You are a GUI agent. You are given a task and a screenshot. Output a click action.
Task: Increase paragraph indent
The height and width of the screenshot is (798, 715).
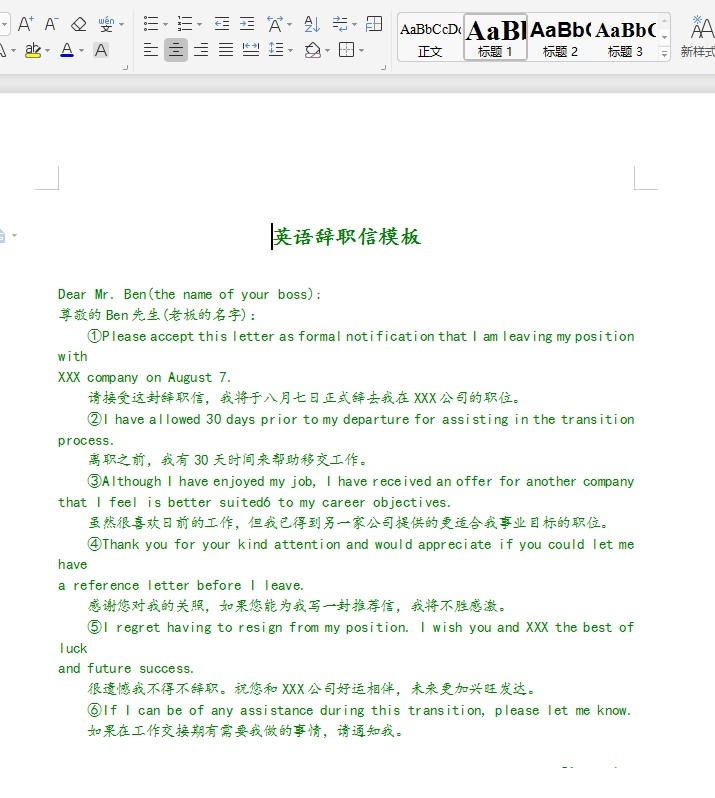247,23
